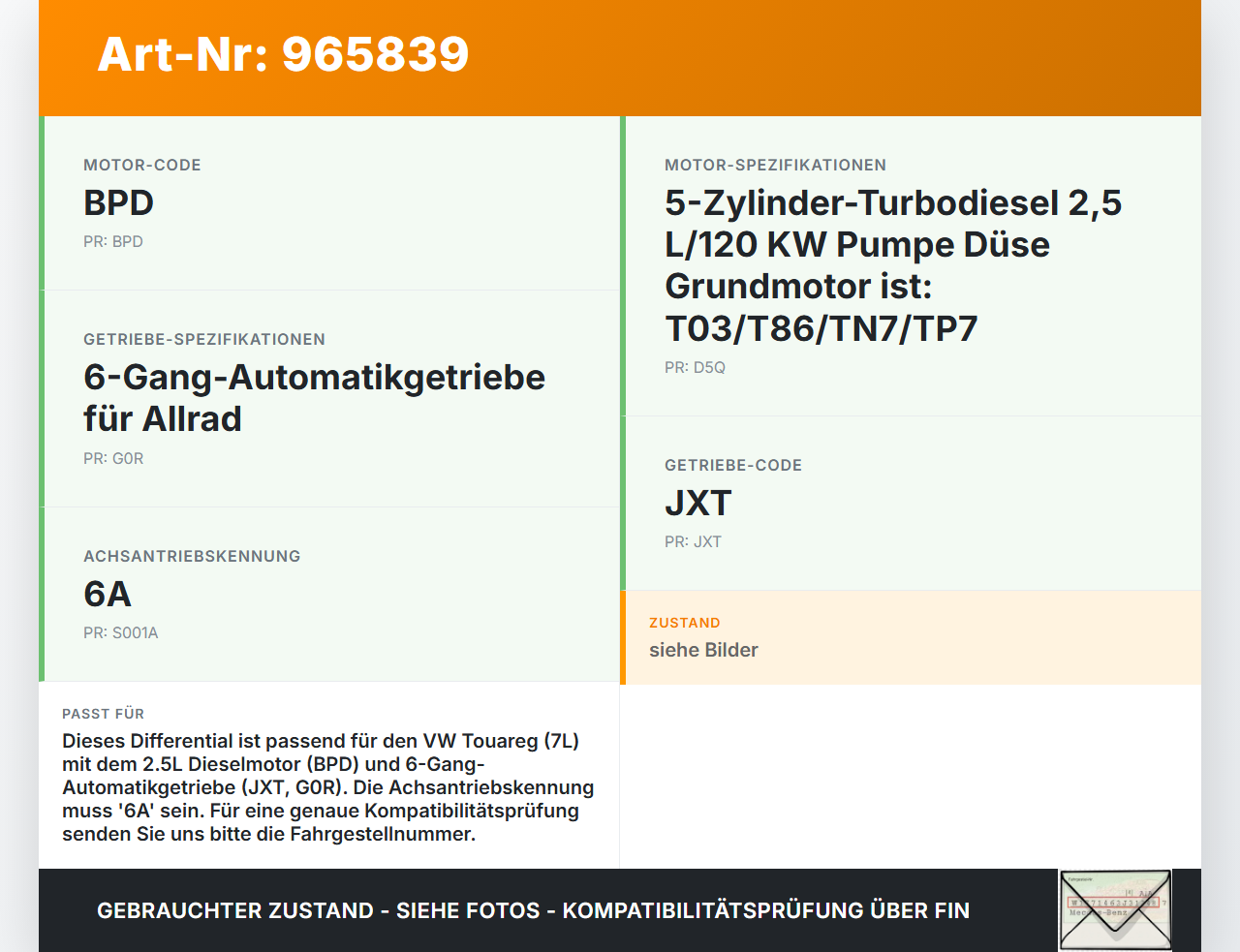
Task: Click the ACHSANTRIEBSKENNUNG label
Action: point(192,557)
